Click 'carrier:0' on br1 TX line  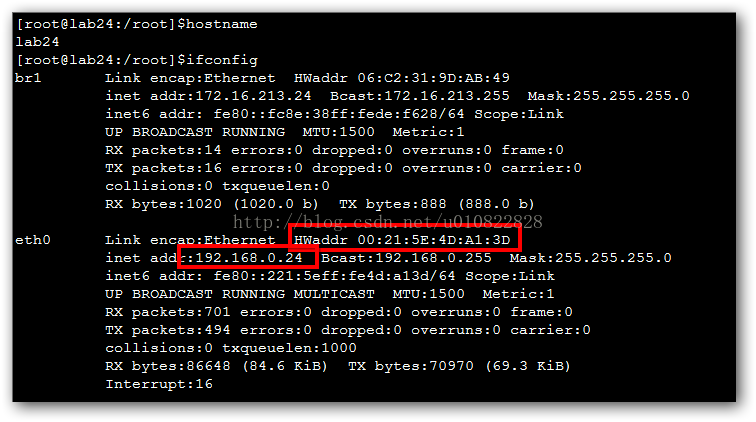coord(541,168)
